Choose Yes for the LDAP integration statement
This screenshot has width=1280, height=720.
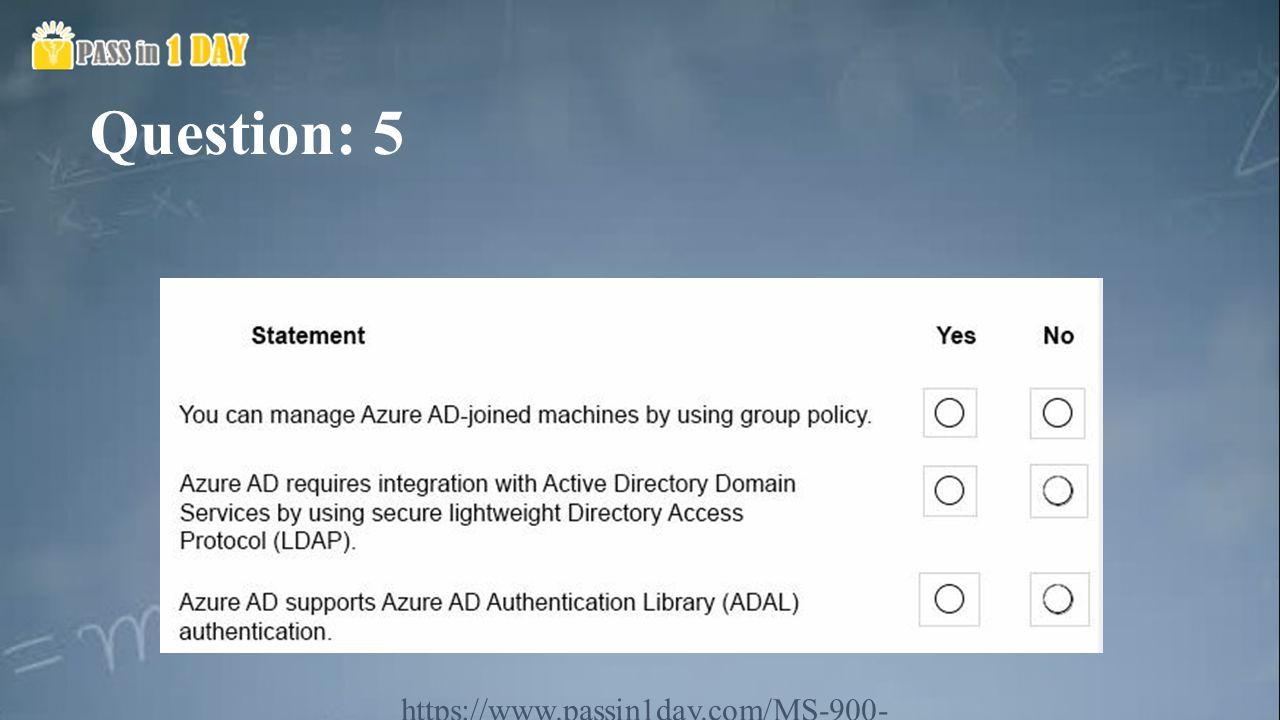pyautogui.click(x=949, y=490)
